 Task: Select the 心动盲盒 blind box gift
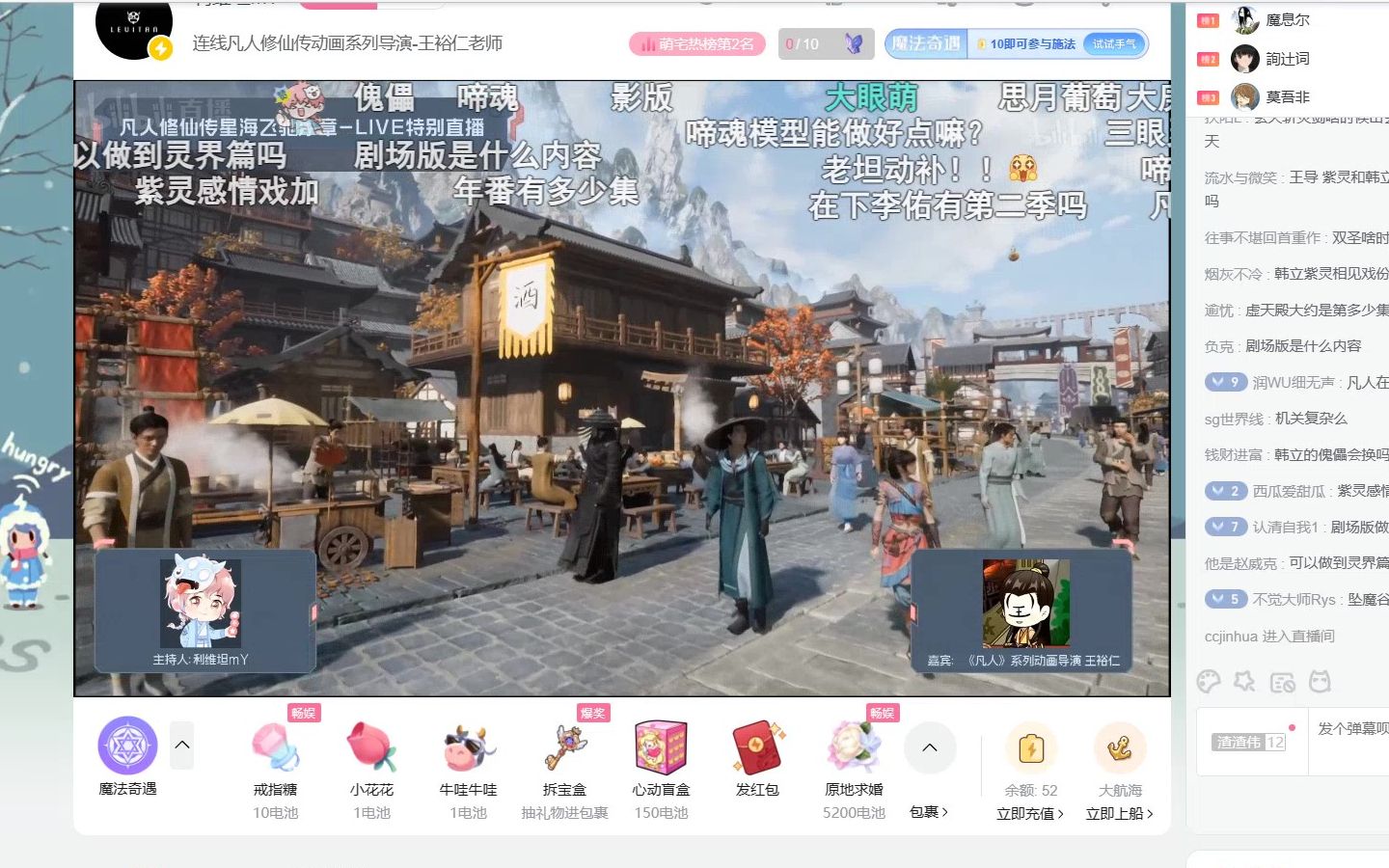(661, 747)
